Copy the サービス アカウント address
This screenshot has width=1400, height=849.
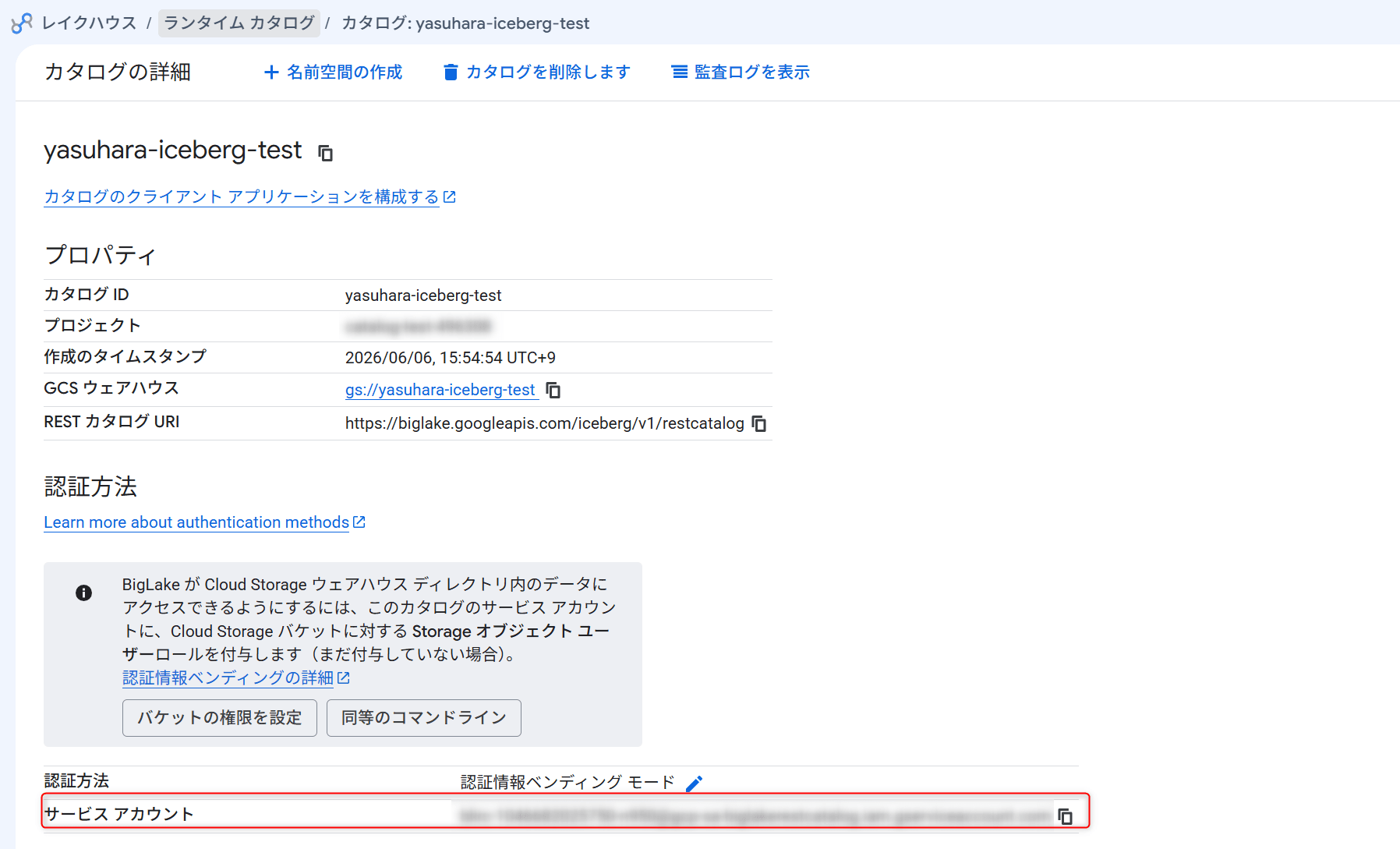1066,816
